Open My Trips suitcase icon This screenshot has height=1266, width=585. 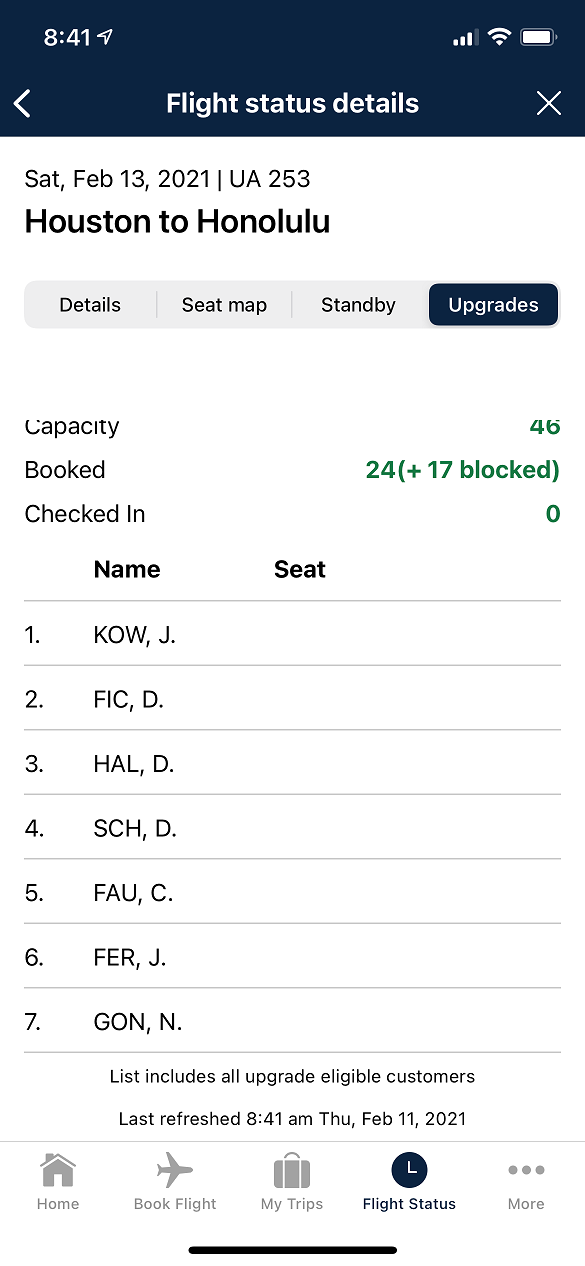(292, 1170)
